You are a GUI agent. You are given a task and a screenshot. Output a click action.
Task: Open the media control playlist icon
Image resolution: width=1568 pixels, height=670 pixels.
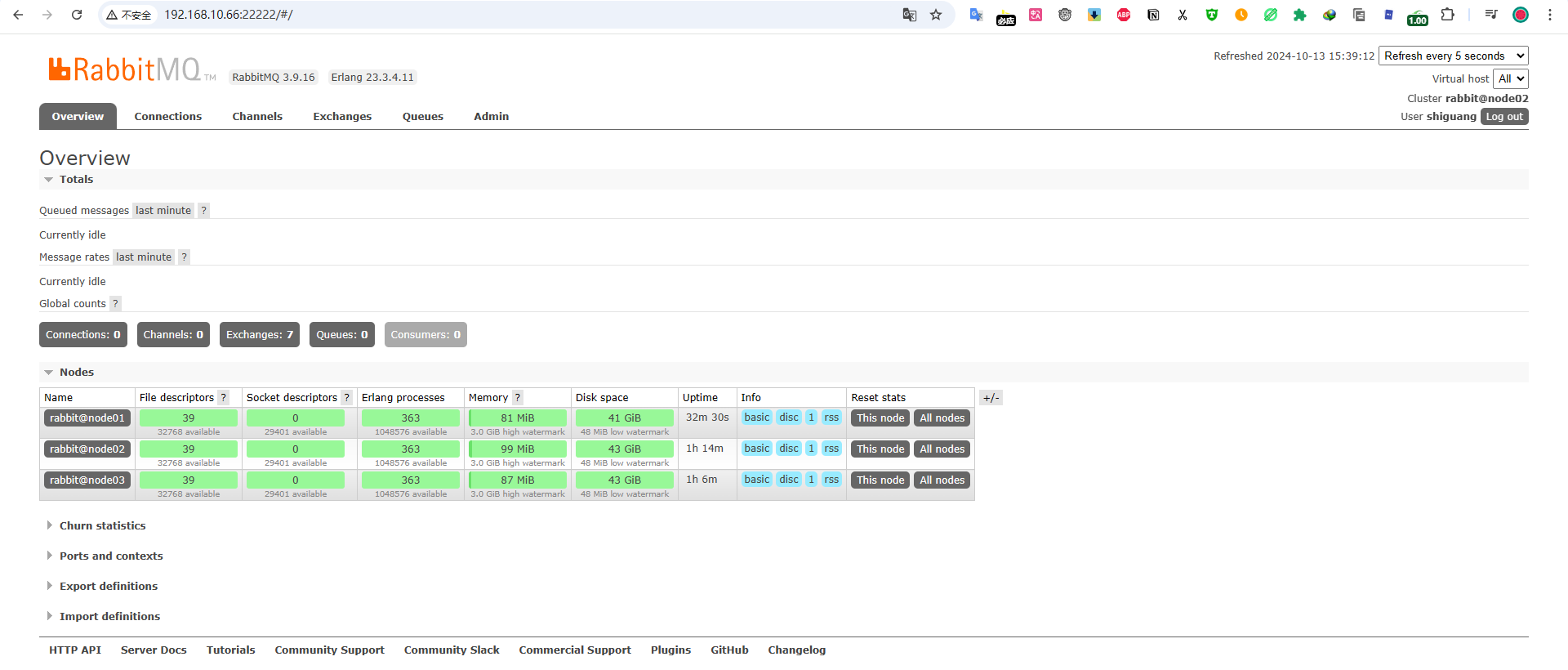[x=1491, y=15]
